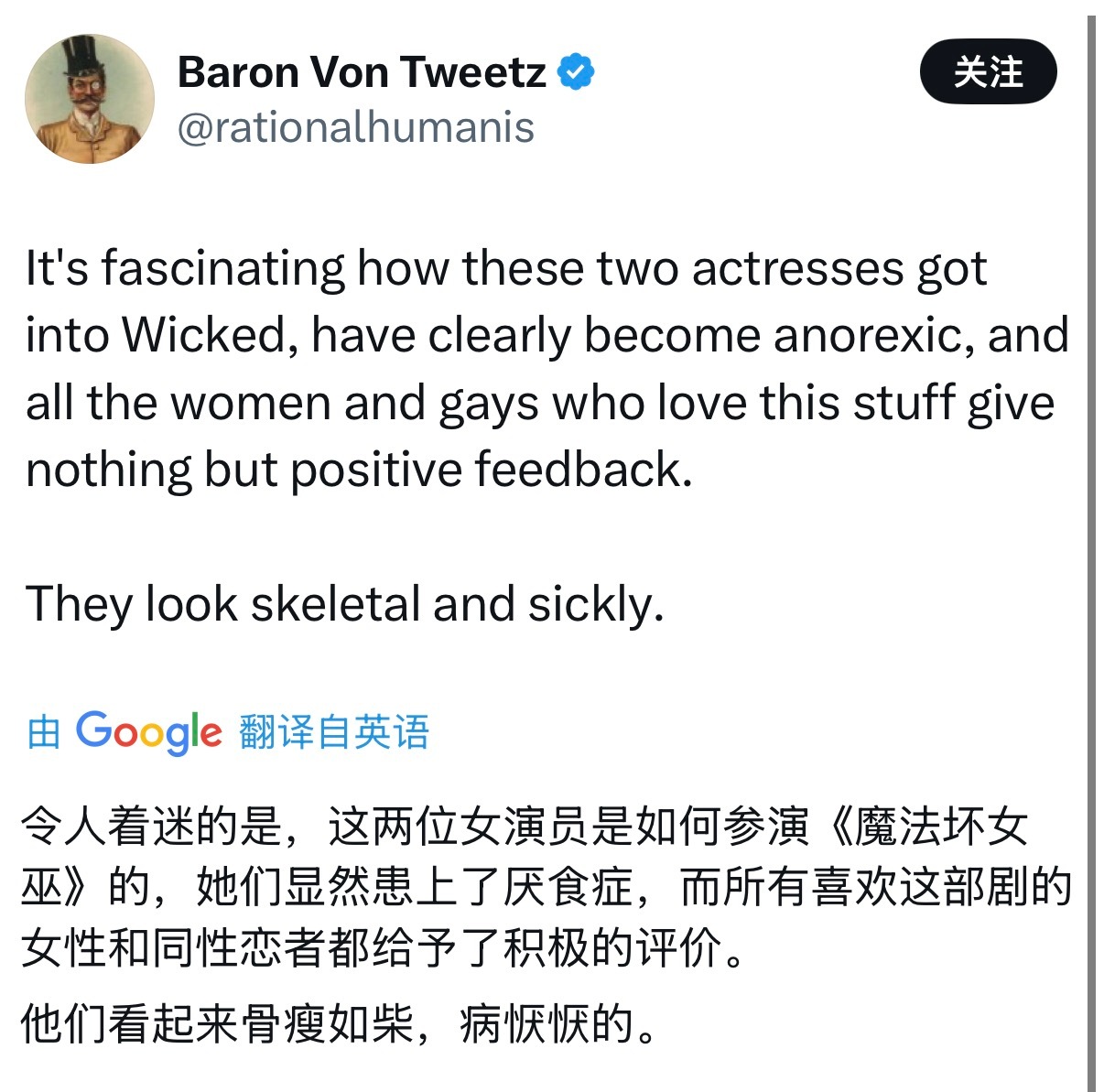Open the @rationalhumanis handle link

click(356, 127)
